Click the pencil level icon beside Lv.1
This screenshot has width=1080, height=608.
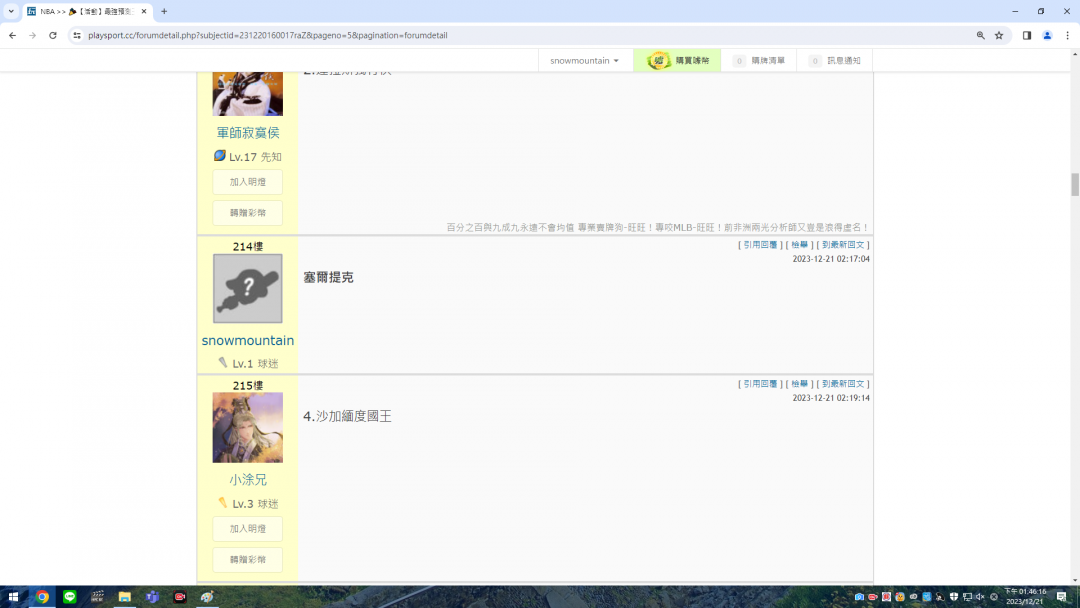pos(222,362)
